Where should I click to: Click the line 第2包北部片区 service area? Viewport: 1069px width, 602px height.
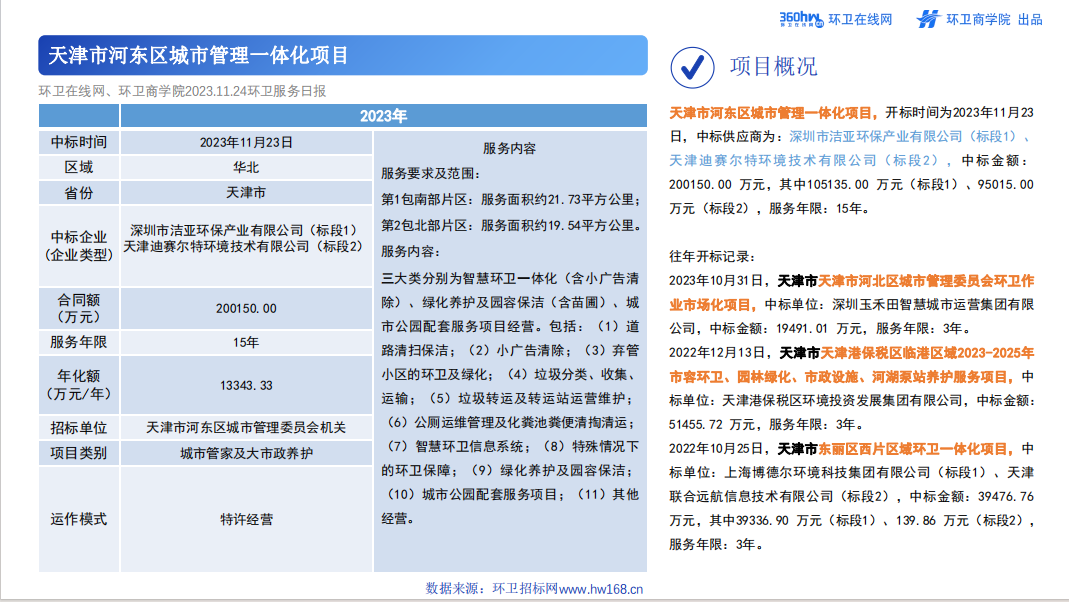pyautogui.click(x=511, y=226)
